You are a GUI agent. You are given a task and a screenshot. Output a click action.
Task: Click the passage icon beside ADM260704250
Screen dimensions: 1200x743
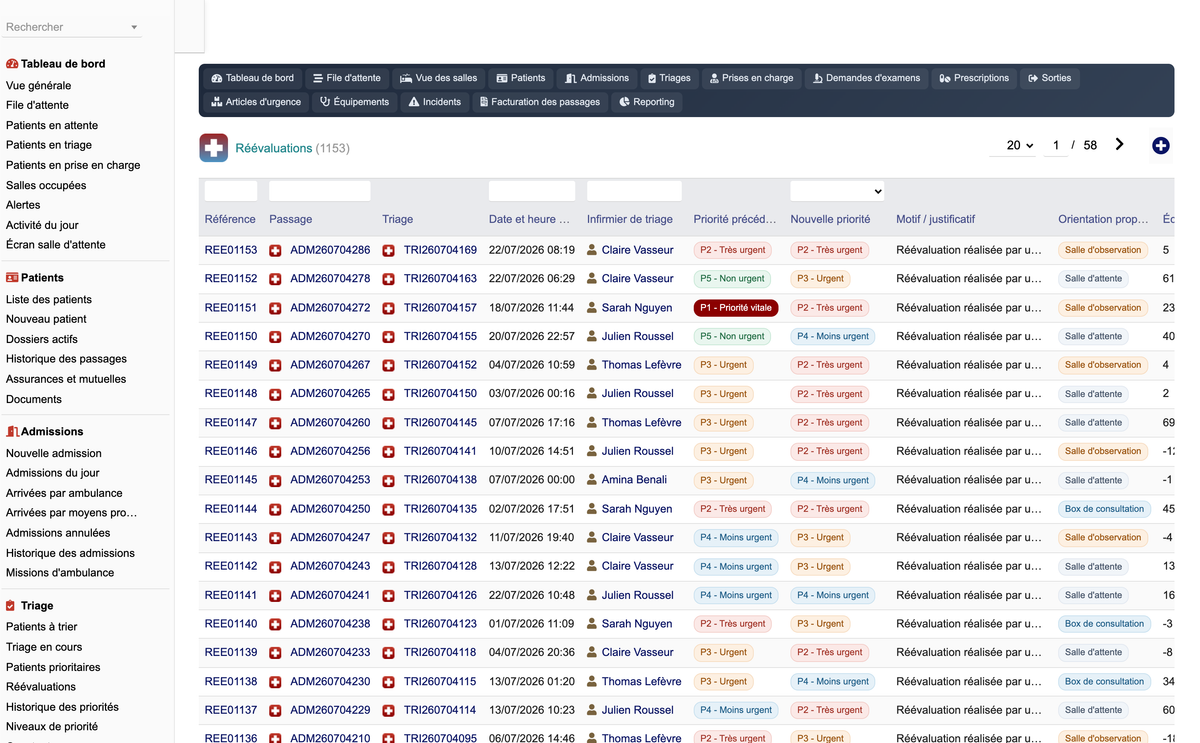tap(275, 509)
